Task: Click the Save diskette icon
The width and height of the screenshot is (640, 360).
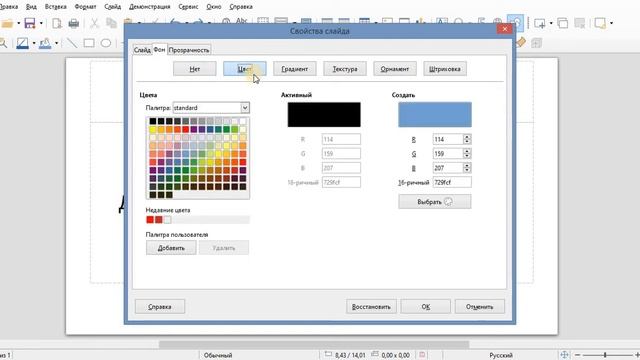Action: click(x=30, y=23)
